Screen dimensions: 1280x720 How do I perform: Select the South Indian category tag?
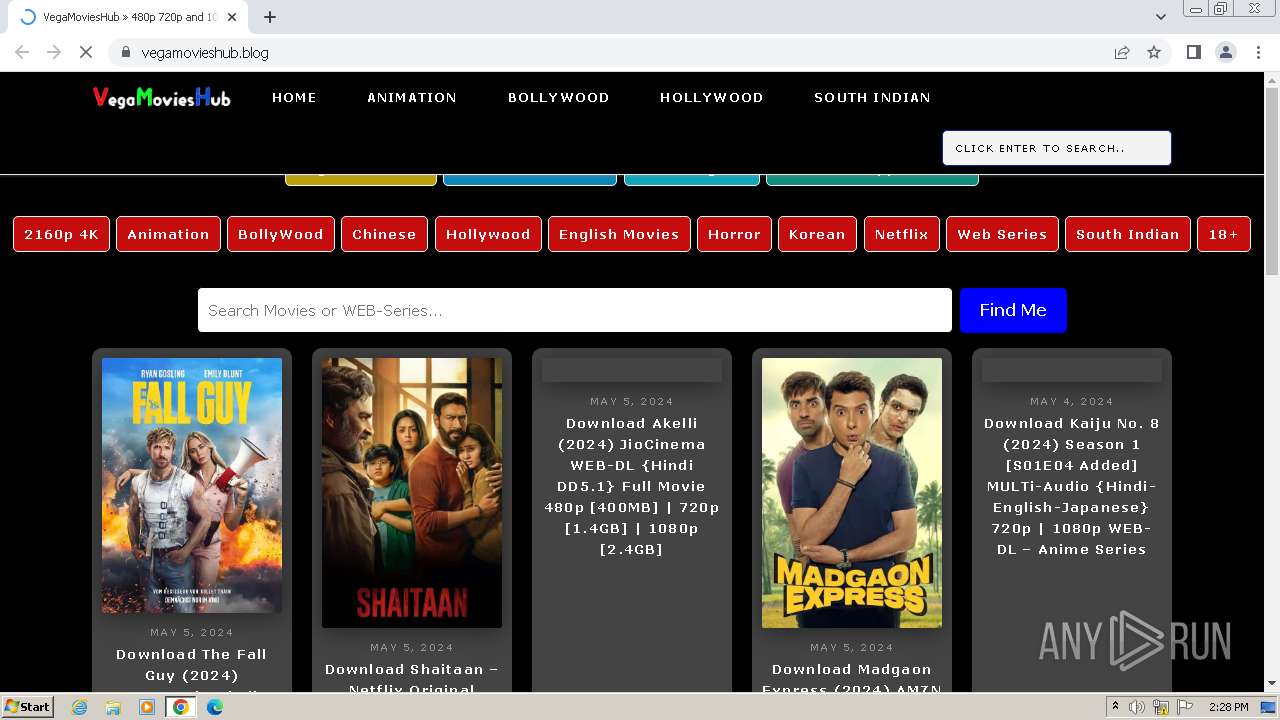(x=1128, y=234)
